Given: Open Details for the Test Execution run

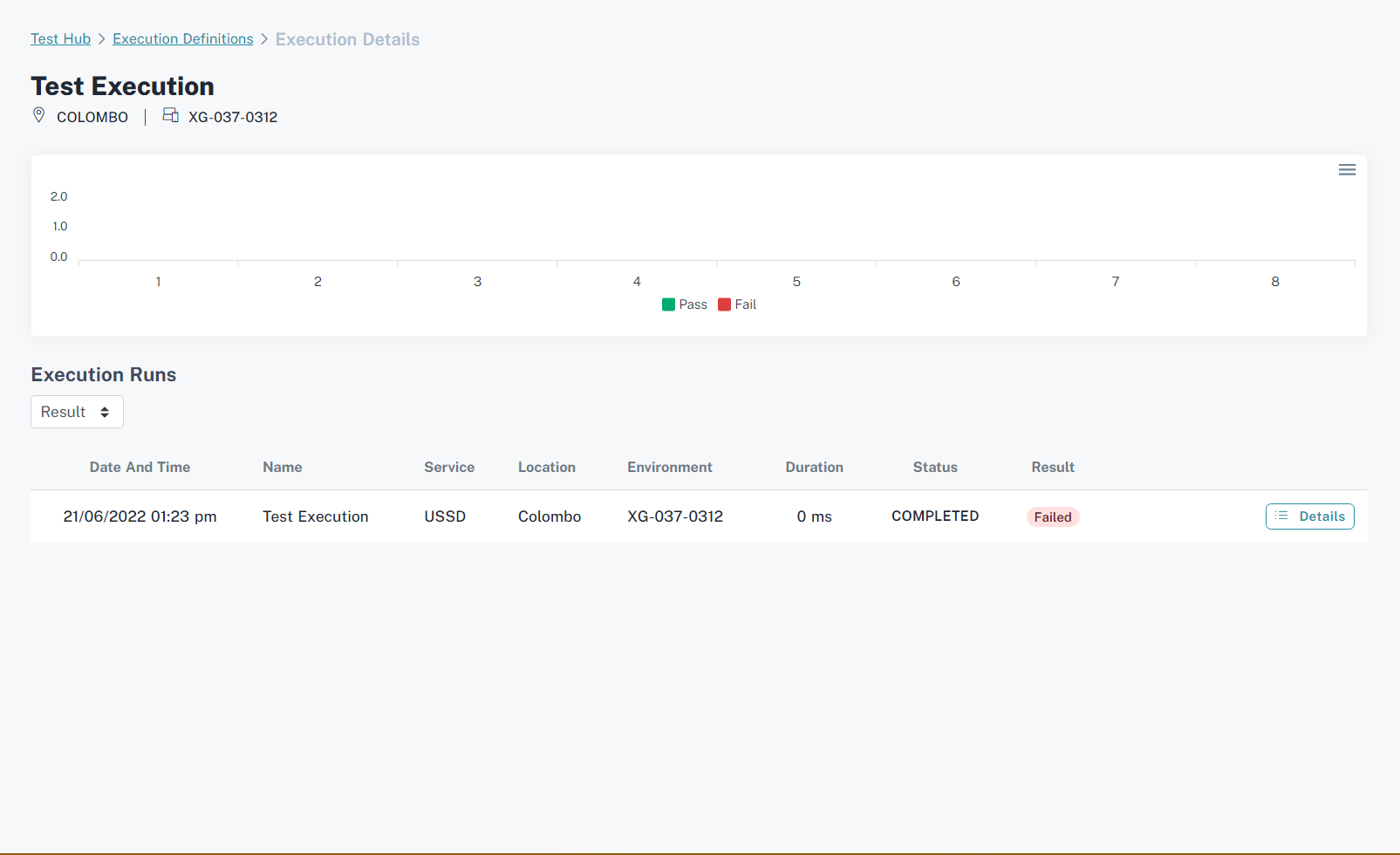Looking at the screenshot, I should click(1309, 516).
